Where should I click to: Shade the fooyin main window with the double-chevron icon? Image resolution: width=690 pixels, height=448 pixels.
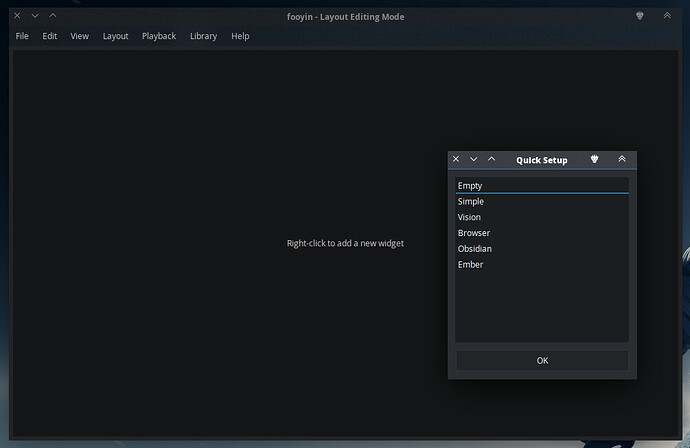(x=667, y=16)
